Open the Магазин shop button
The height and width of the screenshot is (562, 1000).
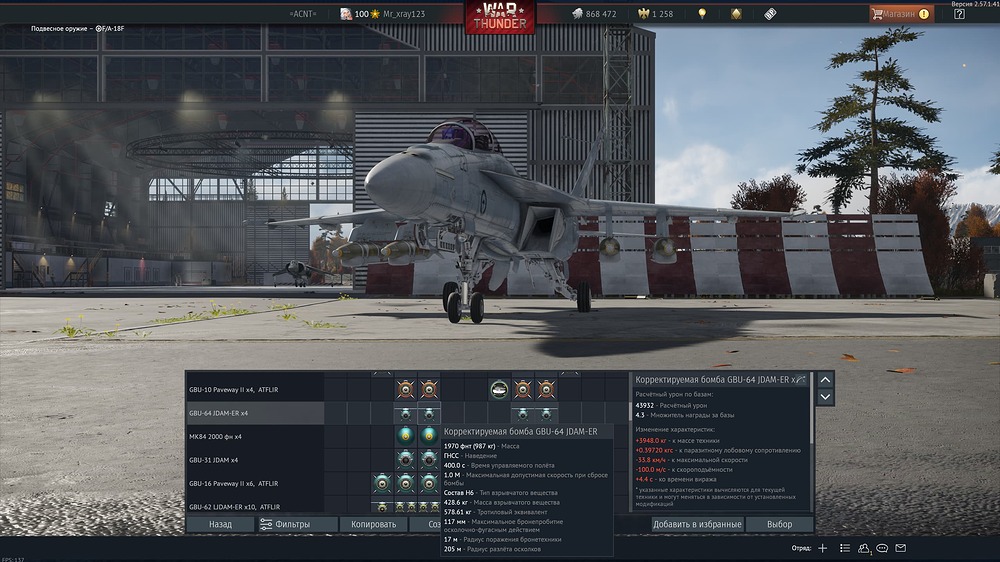902,13
